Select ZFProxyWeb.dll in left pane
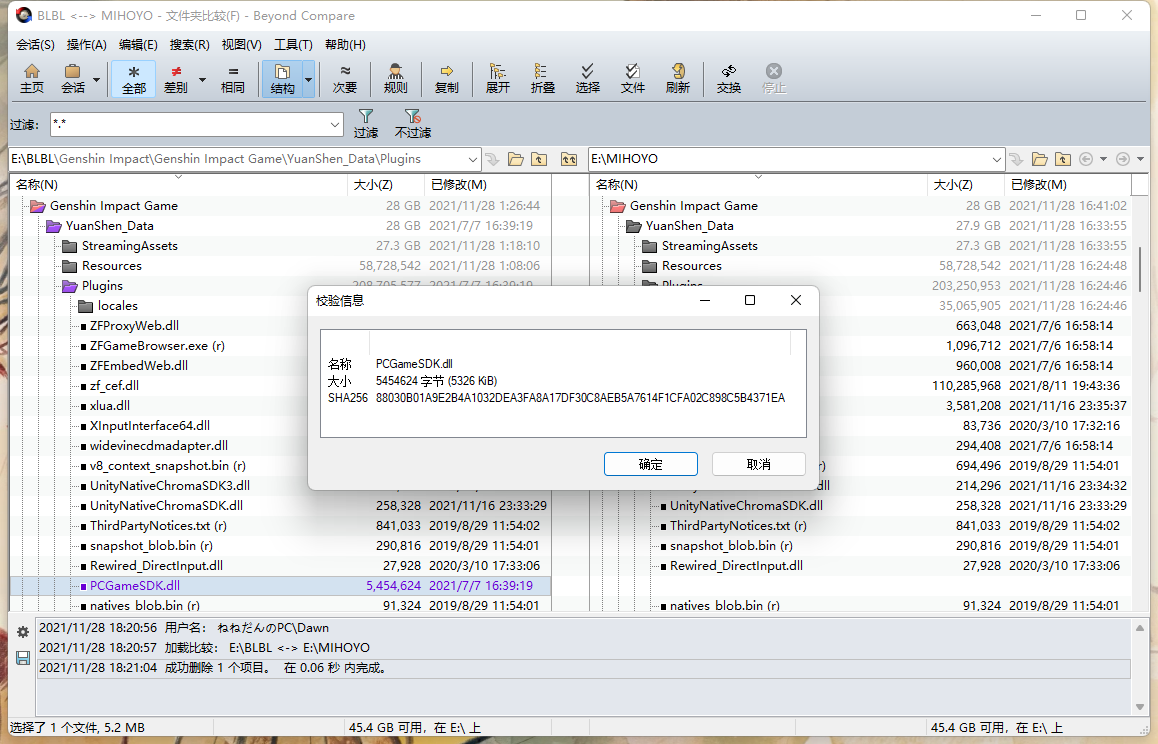Image resolution: width=1158 pixels, height=744 pixels. pyautogui.click(x=134, y=326)
